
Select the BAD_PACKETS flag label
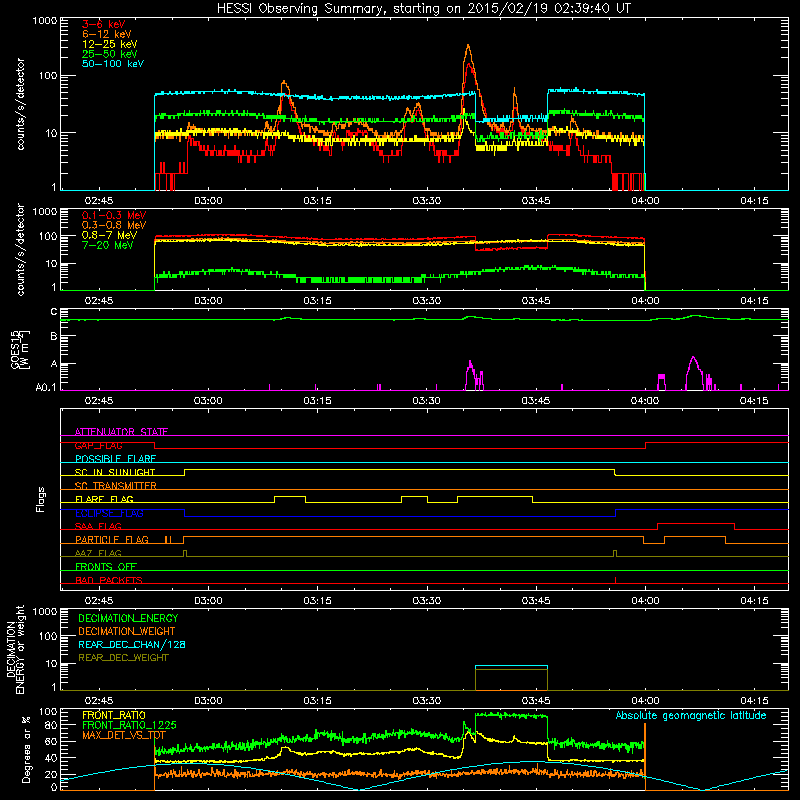pyautogui.click(x=109, y=581)
